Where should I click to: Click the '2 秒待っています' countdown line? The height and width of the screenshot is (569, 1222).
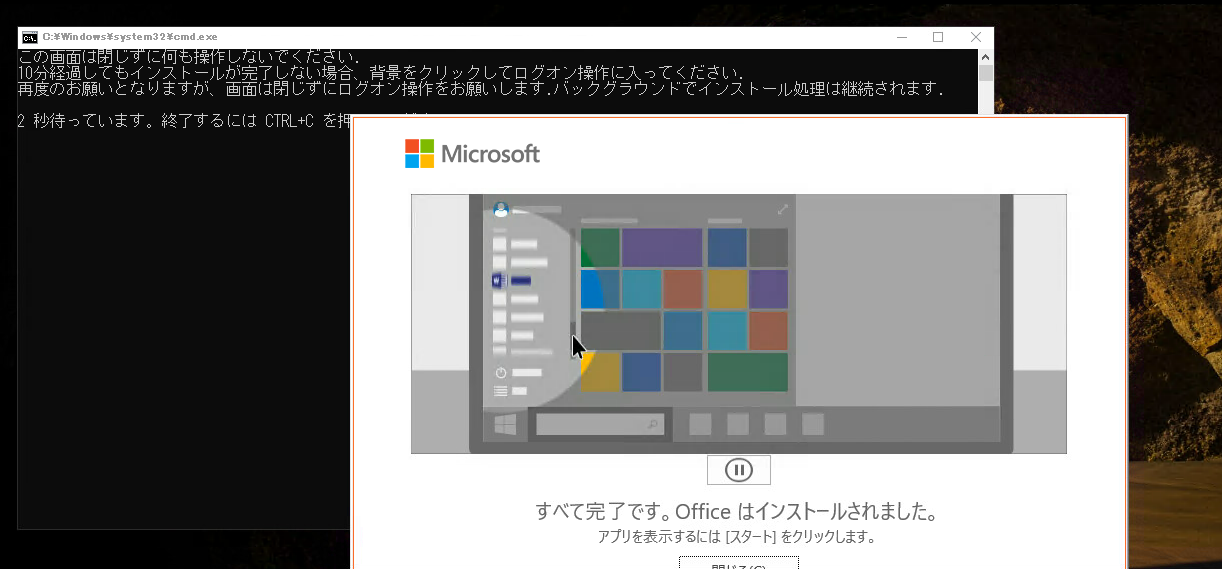(x=185, y=122)
